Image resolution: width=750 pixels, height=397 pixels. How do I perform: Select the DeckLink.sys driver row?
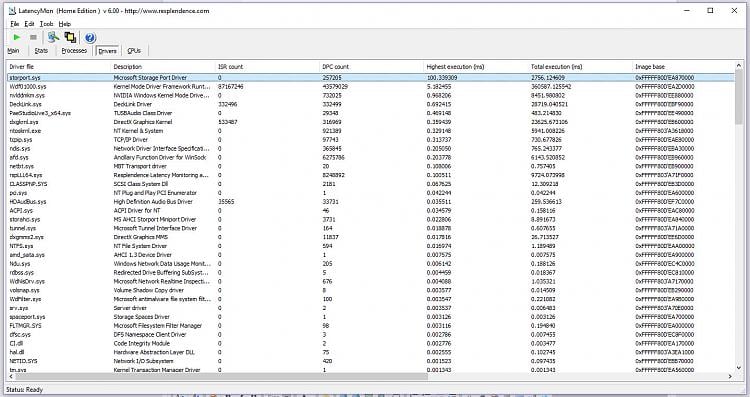371,104
